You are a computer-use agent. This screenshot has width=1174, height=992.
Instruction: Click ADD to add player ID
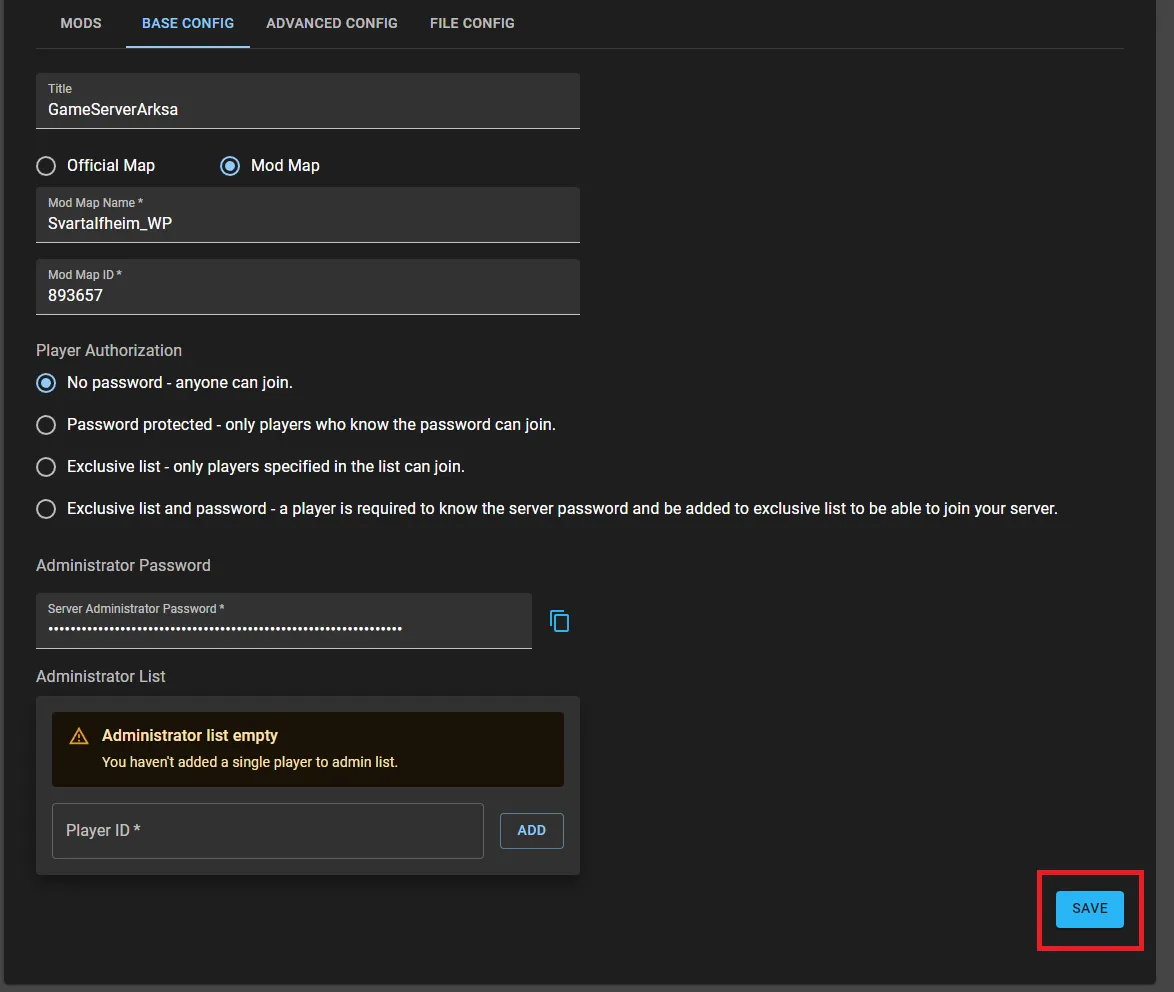(532, 830)
